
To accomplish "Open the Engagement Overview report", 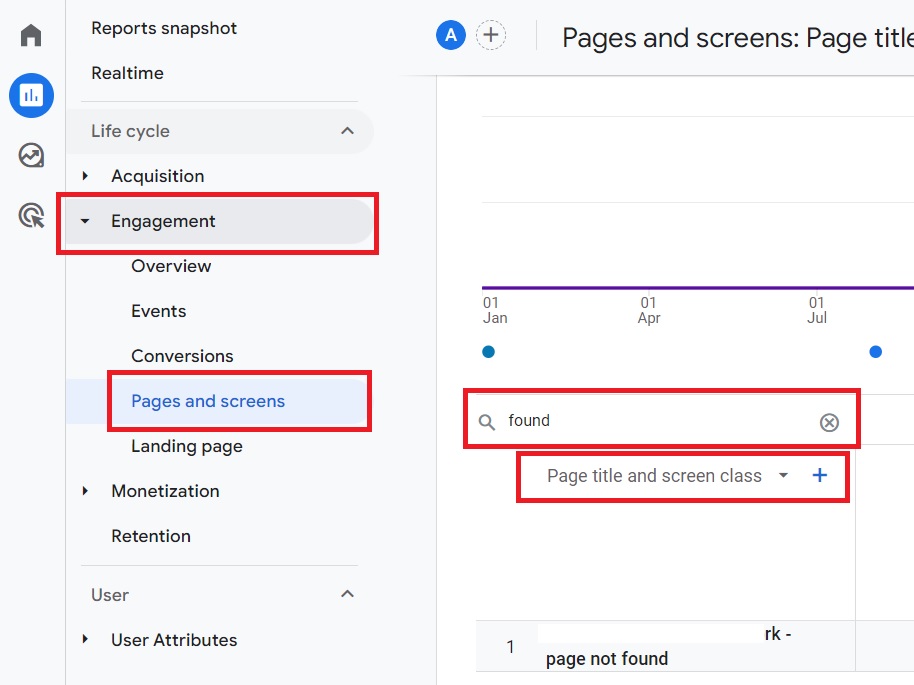I will pyautogui.click(x=171, y=266).
